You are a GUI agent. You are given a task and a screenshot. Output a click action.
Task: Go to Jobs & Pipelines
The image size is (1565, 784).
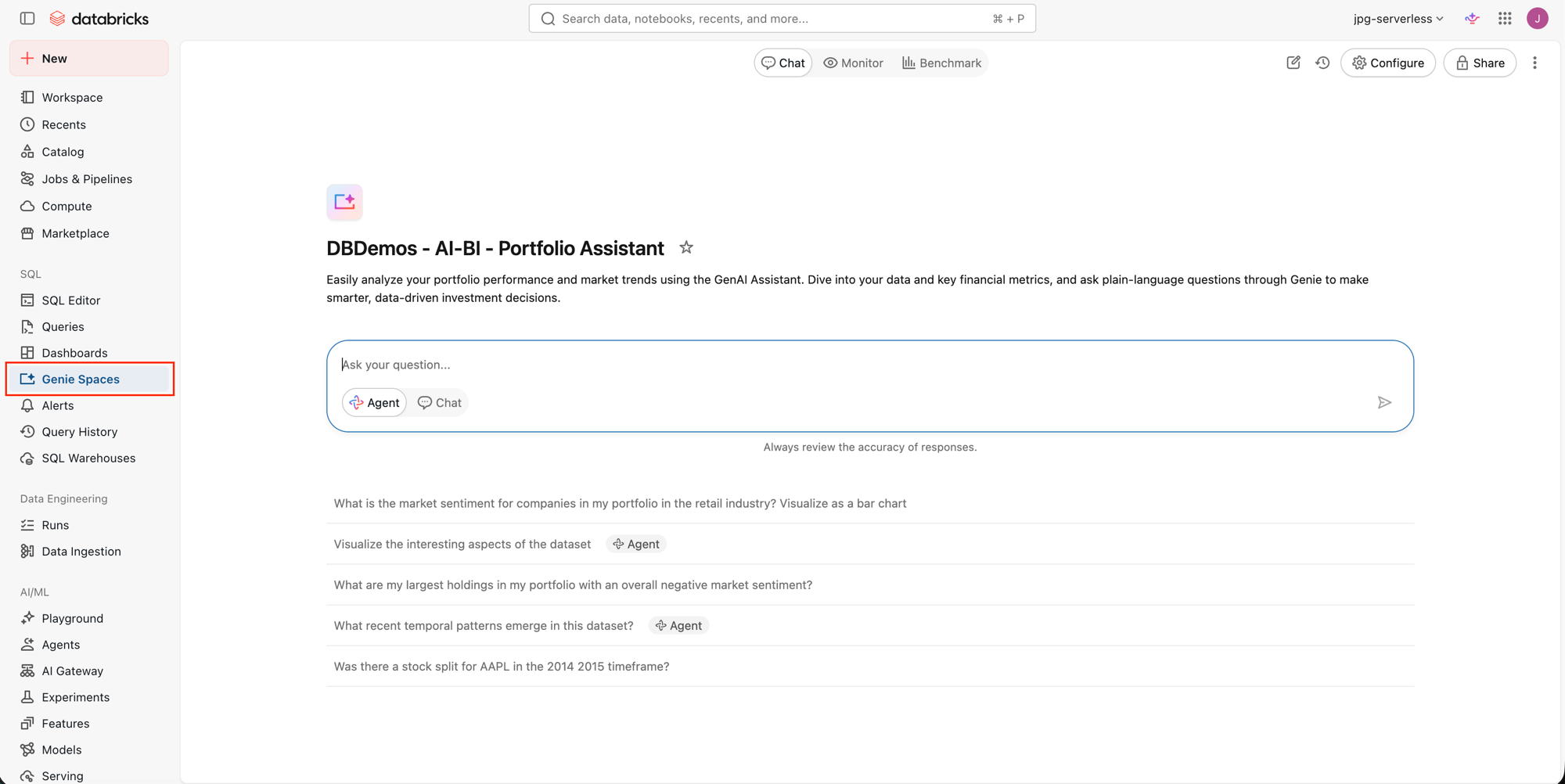click(89, 179)
